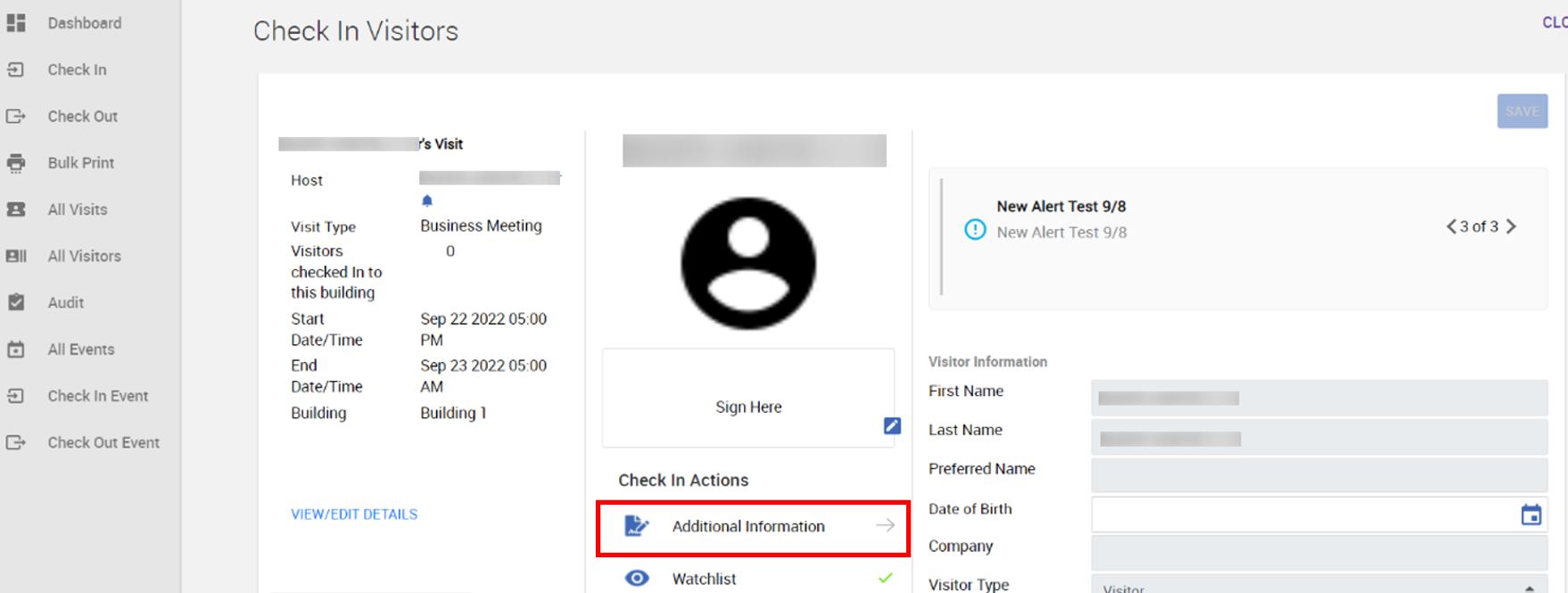1568x593 pixels.
Task: Click the Check In sidebar icon
Action: (x=16, y=70)
